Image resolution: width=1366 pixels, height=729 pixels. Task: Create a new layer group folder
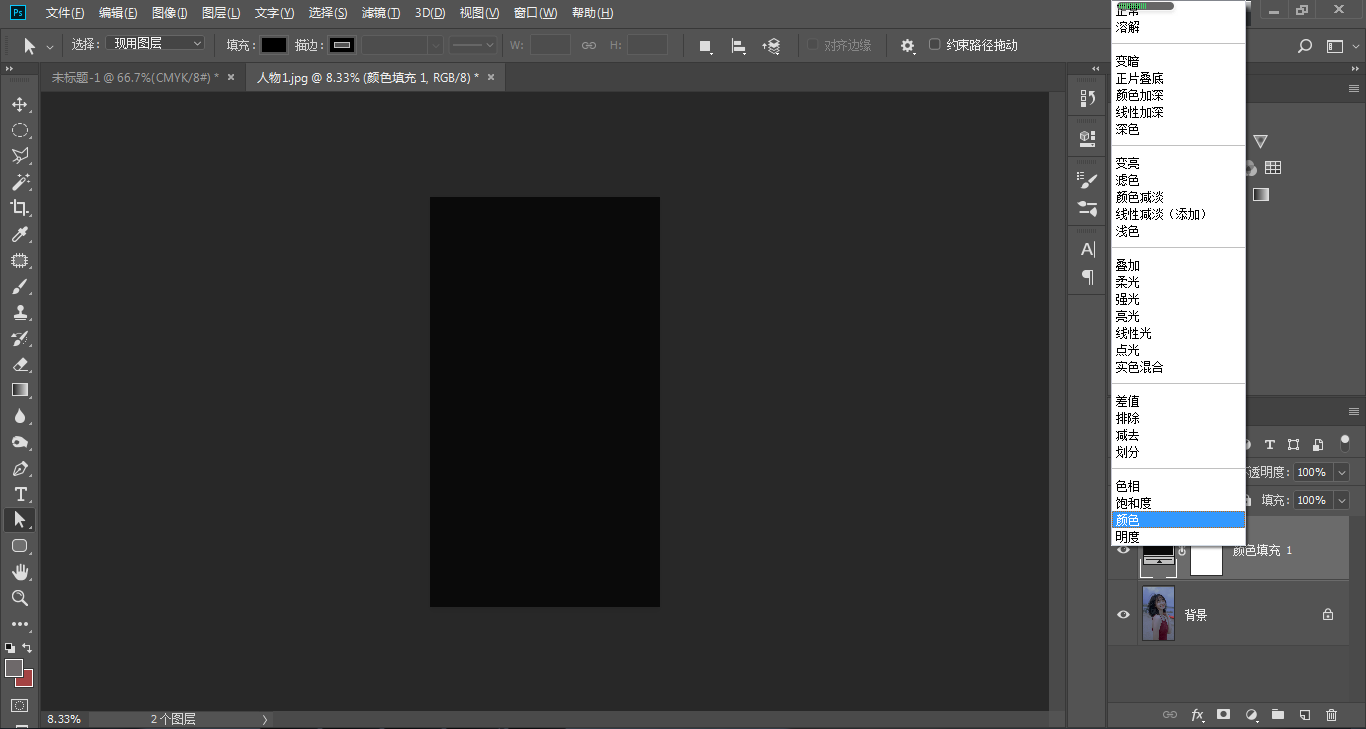tap(1277, 715)
